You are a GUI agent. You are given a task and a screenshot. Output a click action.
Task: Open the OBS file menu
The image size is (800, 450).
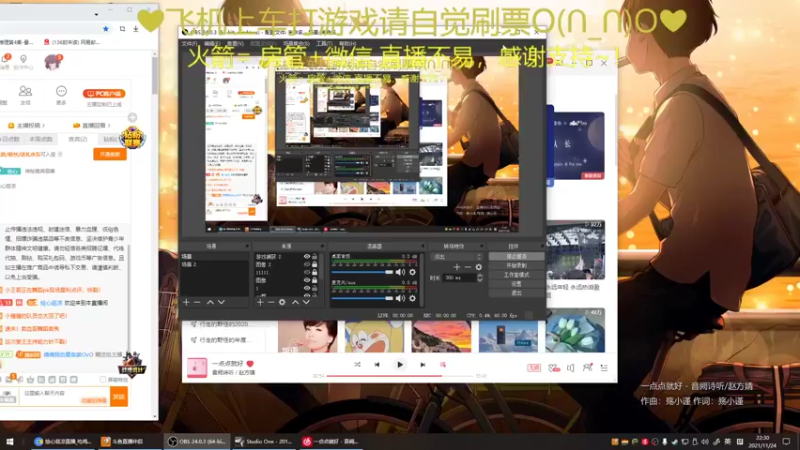189,44
